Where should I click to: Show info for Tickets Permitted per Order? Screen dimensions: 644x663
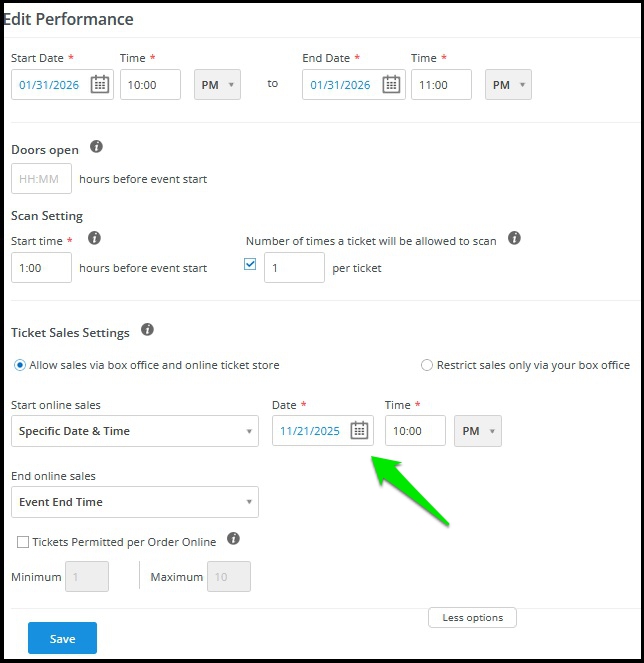tap(233, 539)
